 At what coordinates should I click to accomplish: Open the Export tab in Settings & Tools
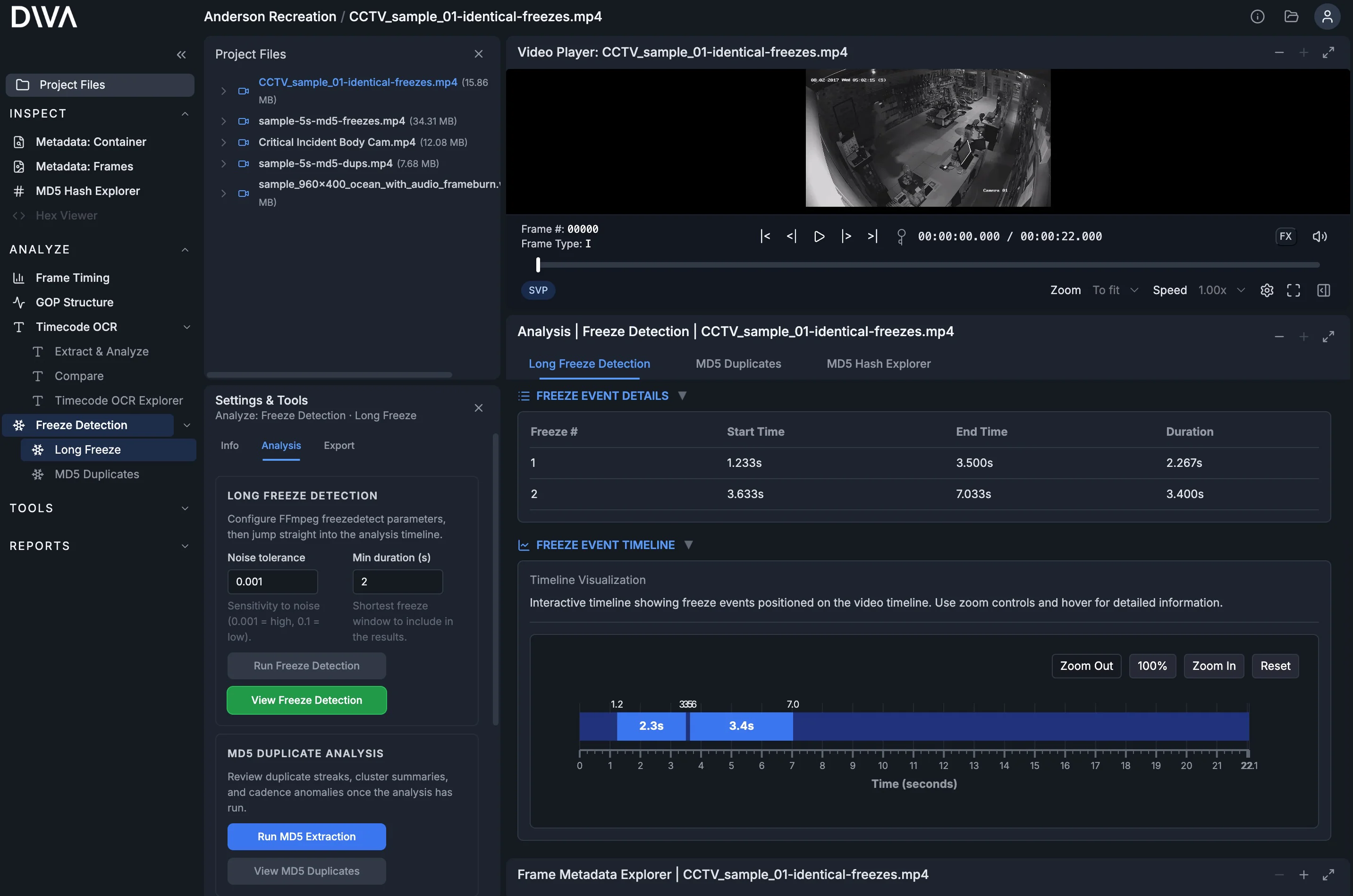pos(339,445)
